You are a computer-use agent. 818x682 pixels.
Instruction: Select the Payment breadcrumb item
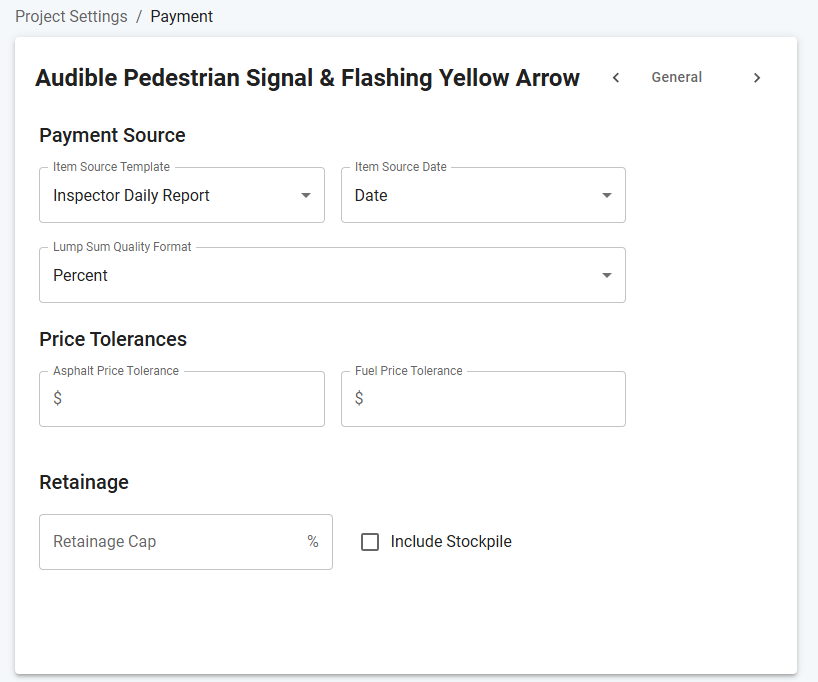coord(182,17)
